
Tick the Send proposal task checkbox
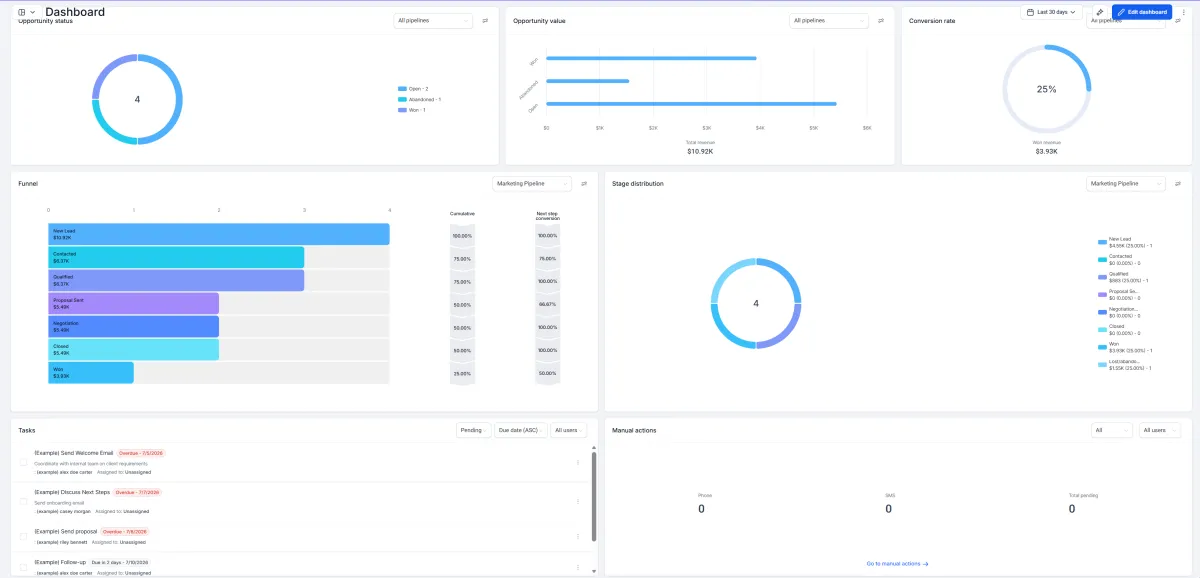24,536
